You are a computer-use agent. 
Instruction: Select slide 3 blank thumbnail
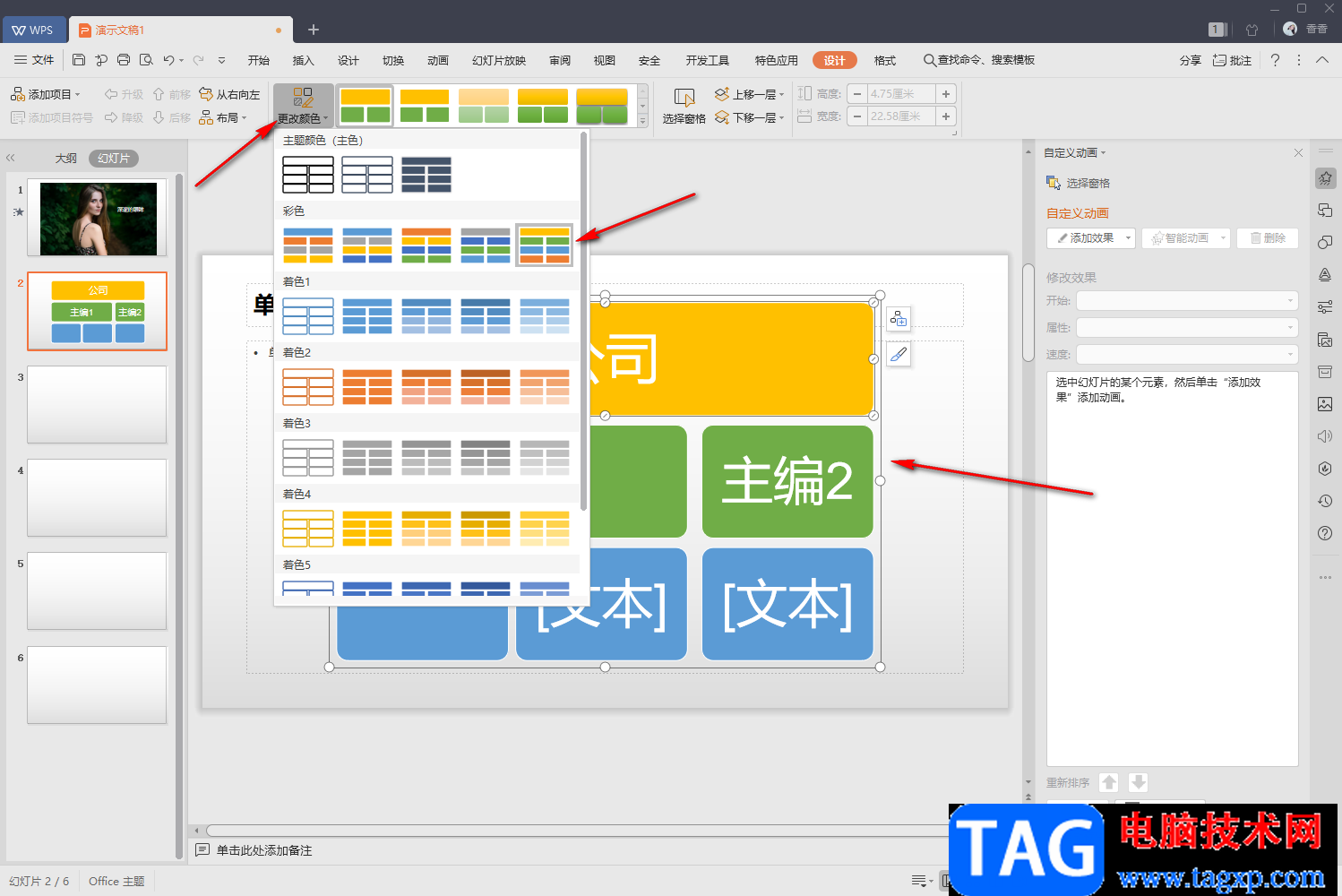click(98, 405)
